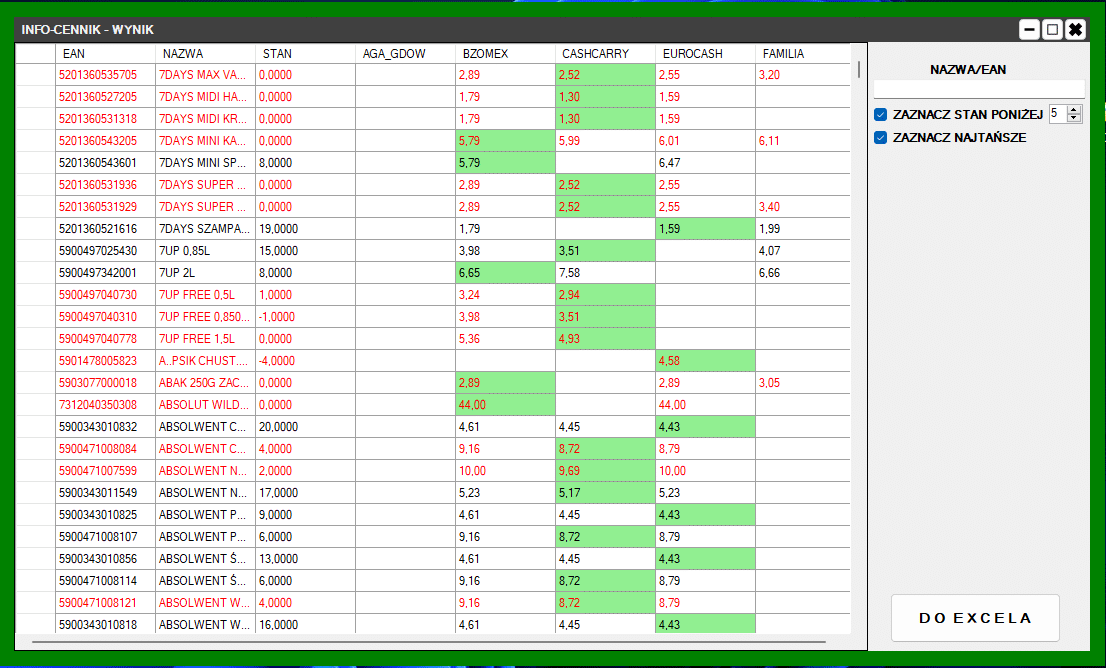Image resolution: width=1106 pixels, height=668 pixels.
Task: Click the EUROCASH column header
Action: [706, 54]
